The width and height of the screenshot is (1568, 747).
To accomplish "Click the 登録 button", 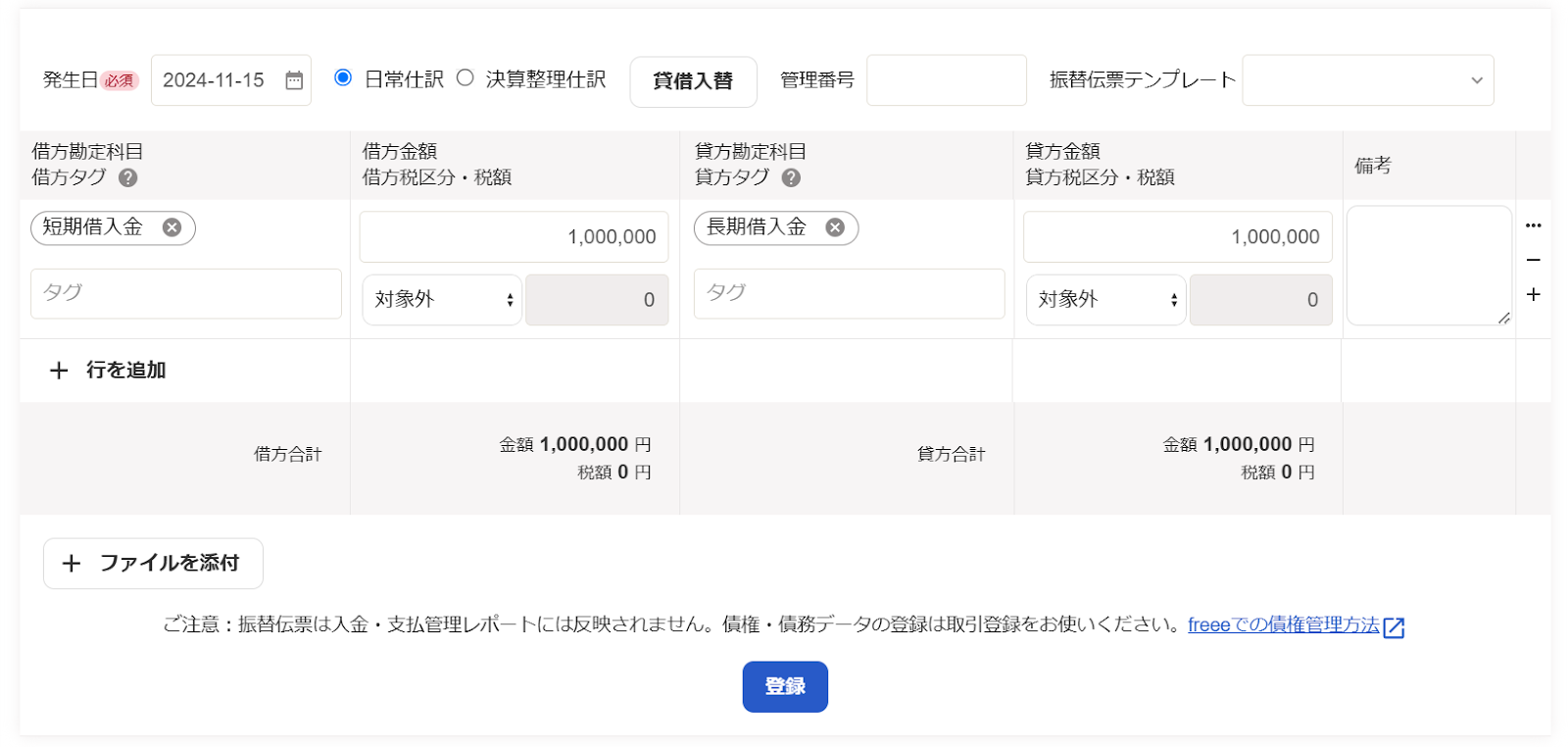I will pos(785,686).
